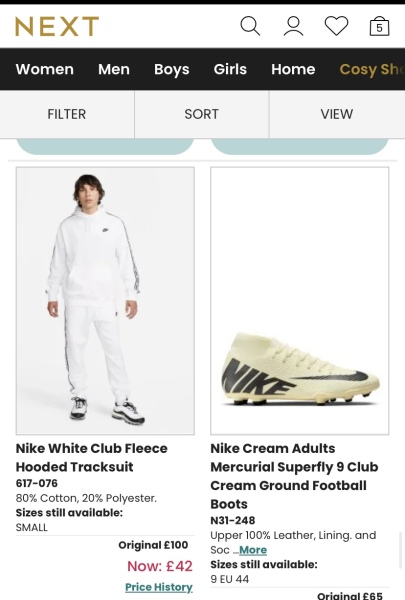Go to the Women section
Image resolution: width=405 pixels, height=600 pixels.
pyautogui.click(x=45, y=69)
